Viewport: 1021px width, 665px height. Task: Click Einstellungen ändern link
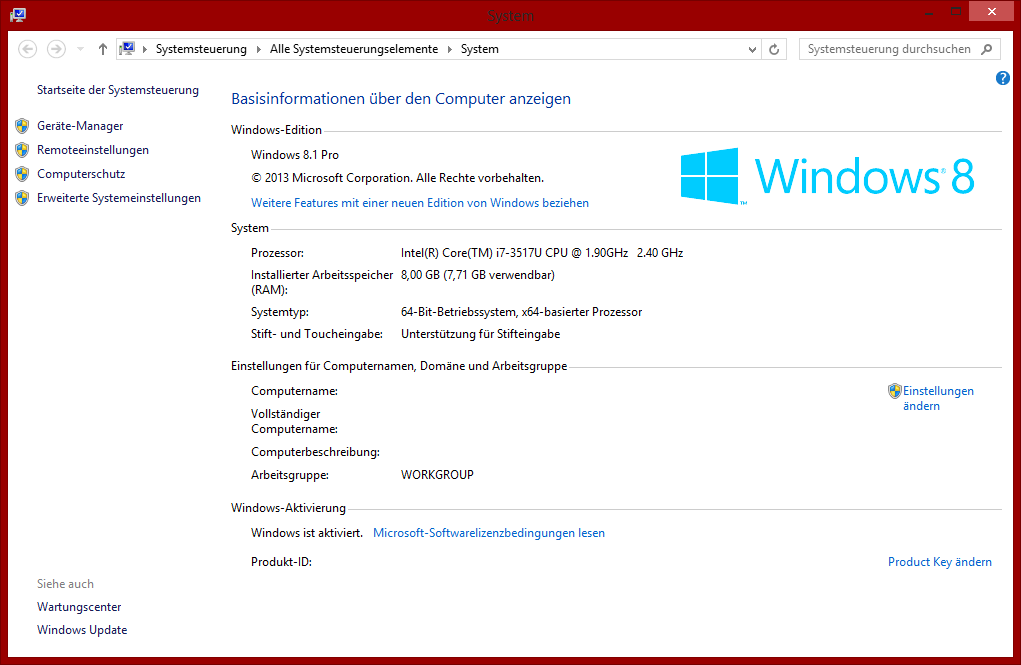[938, 398]
